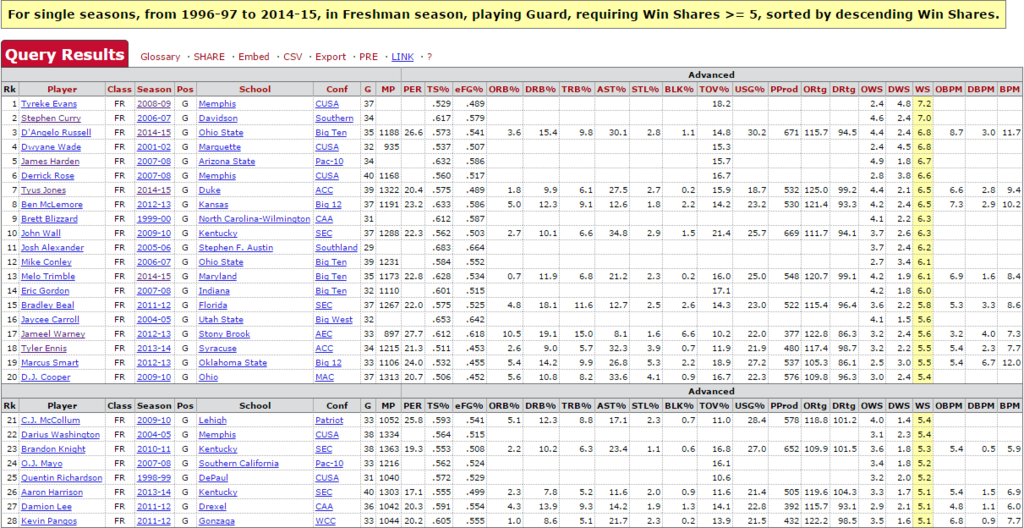The height and width of the screenshot is (528, 1024).
Task: Open the WCC conference link
Action: (325, 521)
